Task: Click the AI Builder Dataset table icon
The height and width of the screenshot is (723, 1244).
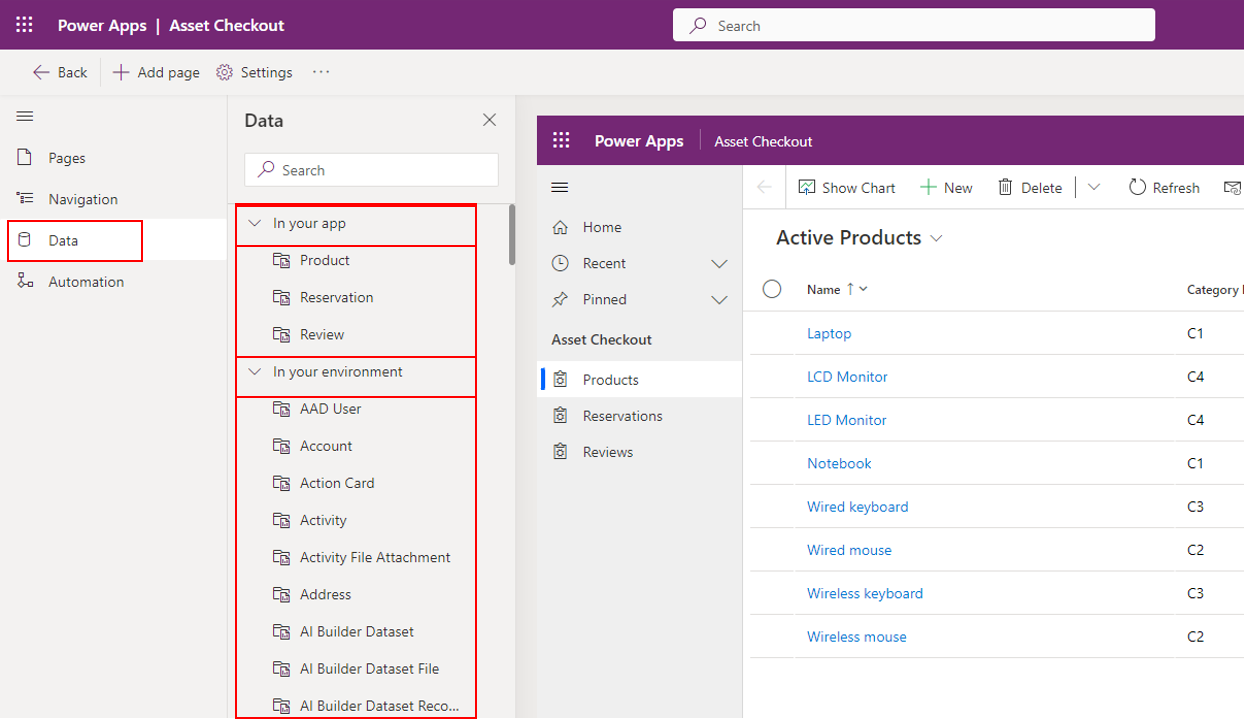Action: [281, 631]
